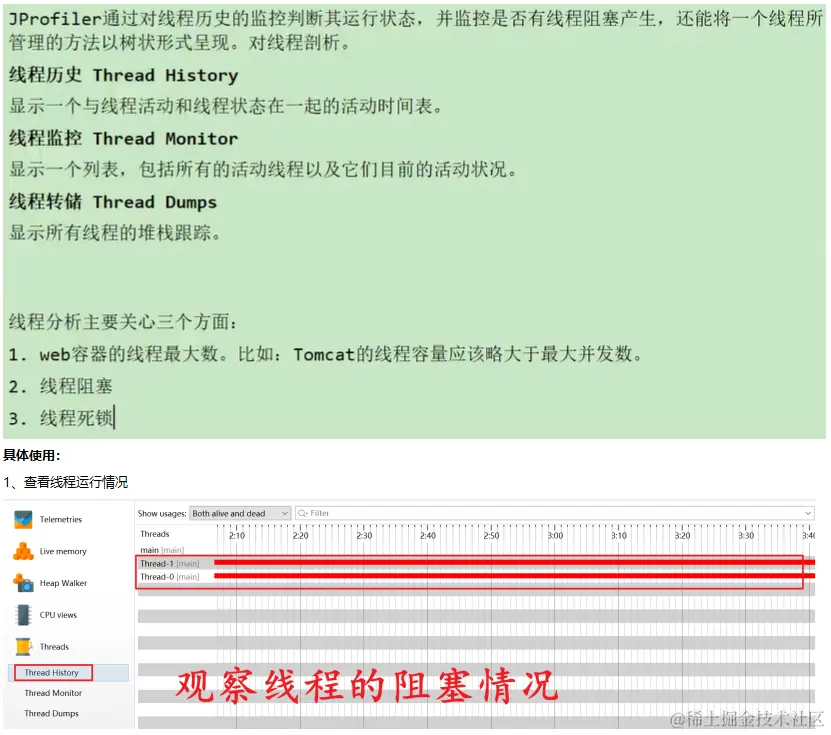Image resolution: width=831 pixels, height=735 pixels.
Task: Click the '线程转储 Thread Dumps' heading
Action: tap(113, 202)
